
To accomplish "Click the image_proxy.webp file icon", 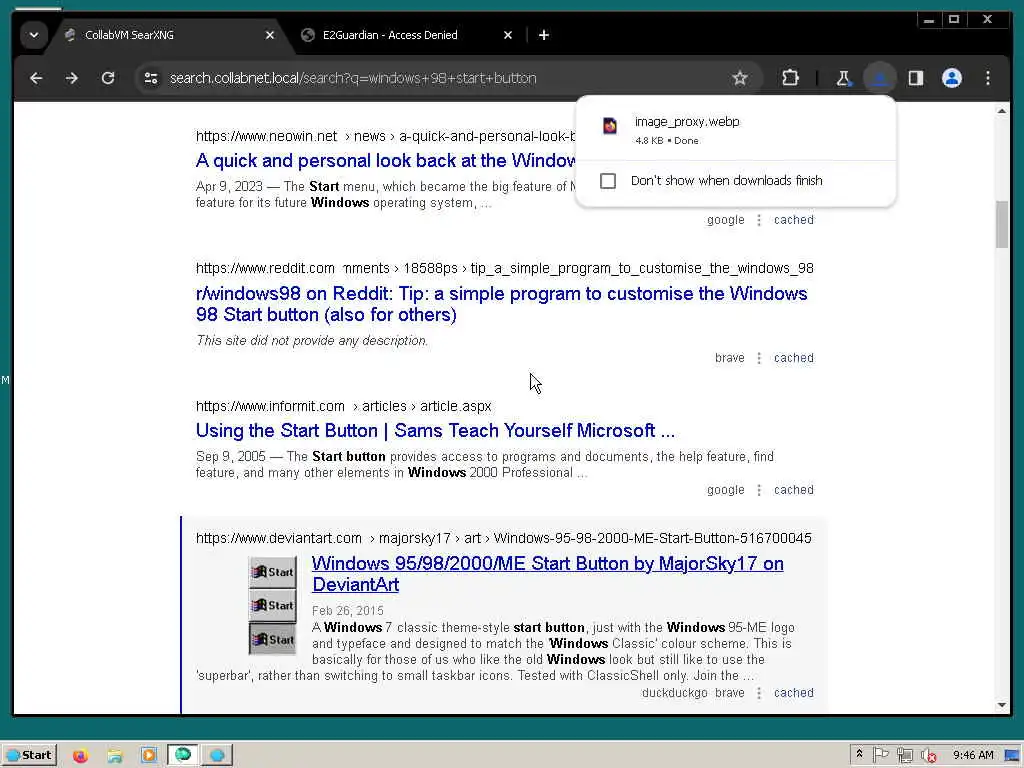I will click(610, 125).
